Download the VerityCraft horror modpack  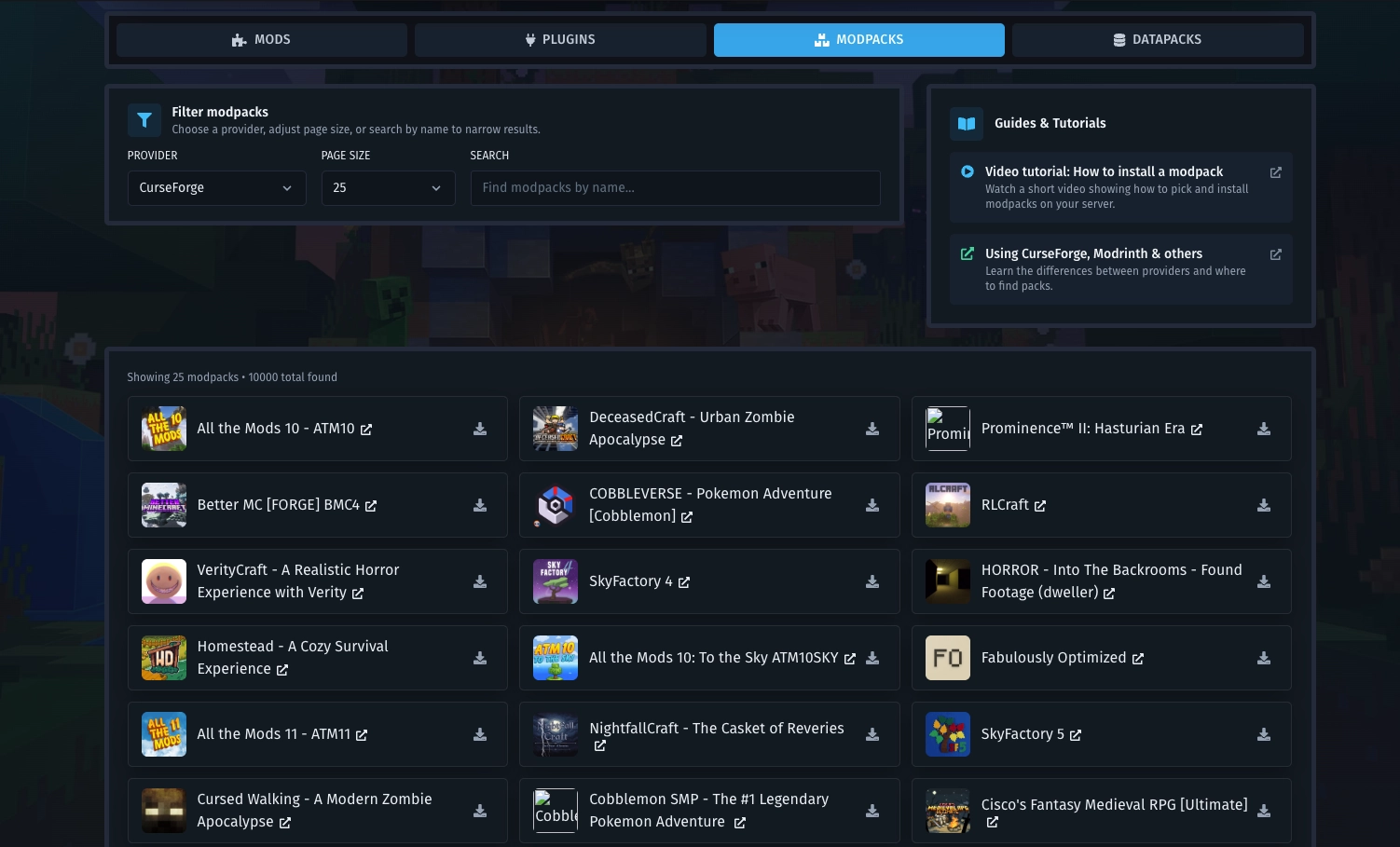(480, 581)
